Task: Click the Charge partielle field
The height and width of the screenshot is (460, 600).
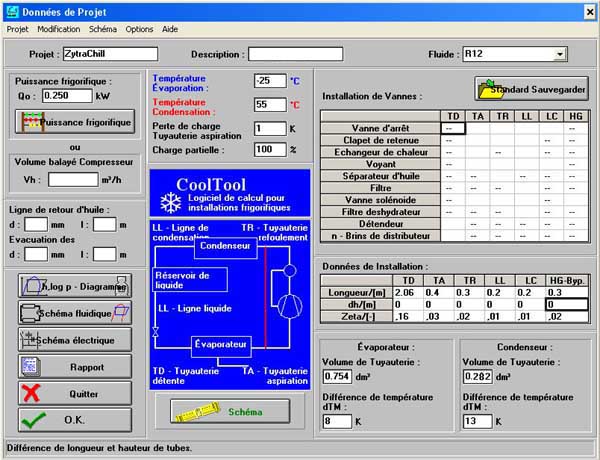Action: pos(270,150)
